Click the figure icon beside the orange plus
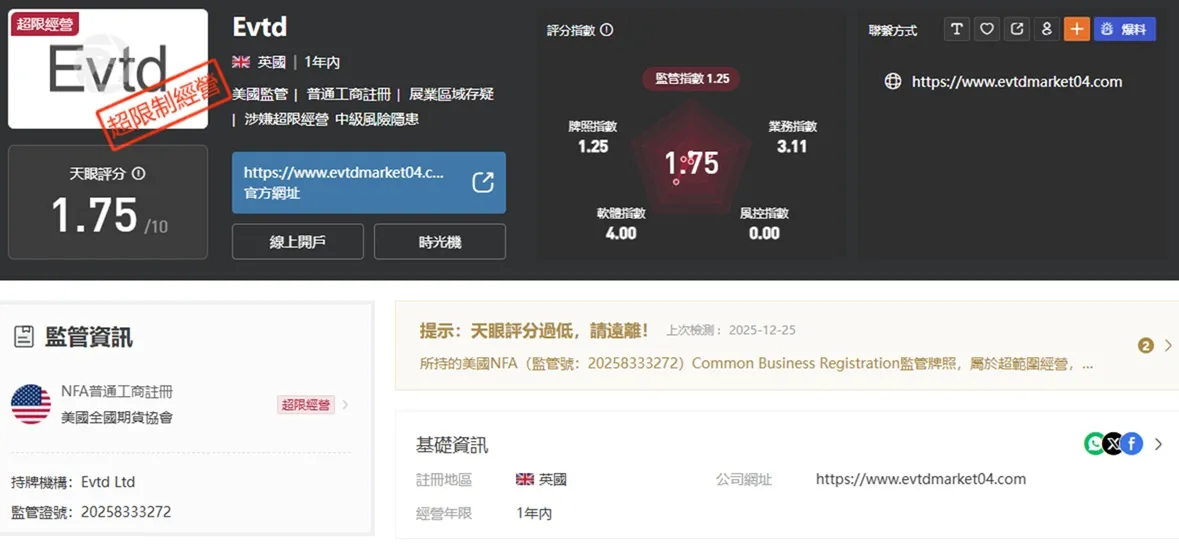The image size is (1179, 547). coord(1047,29)
